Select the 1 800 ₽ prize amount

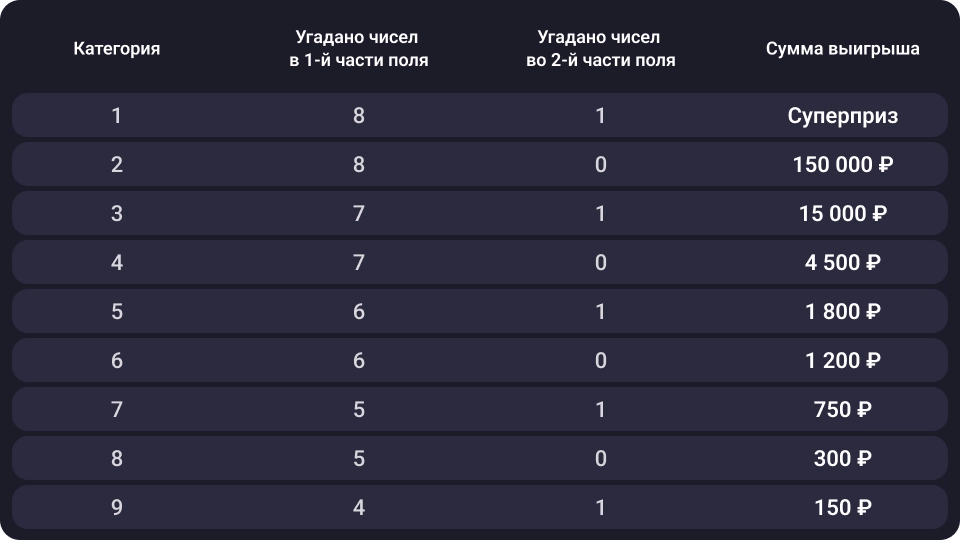pyautogui.click(x=842, y=312)
